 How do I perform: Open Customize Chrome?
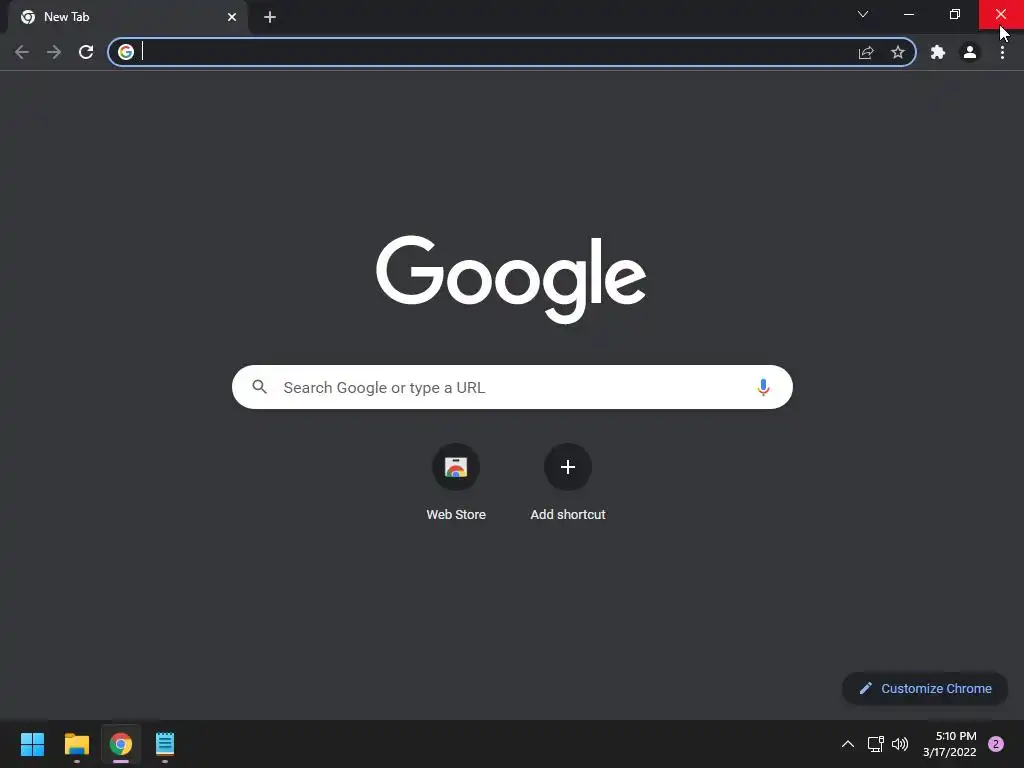925,688
